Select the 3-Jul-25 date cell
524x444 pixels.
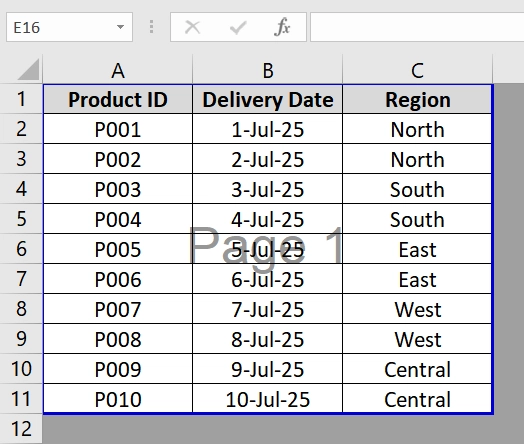coord(268,189)
